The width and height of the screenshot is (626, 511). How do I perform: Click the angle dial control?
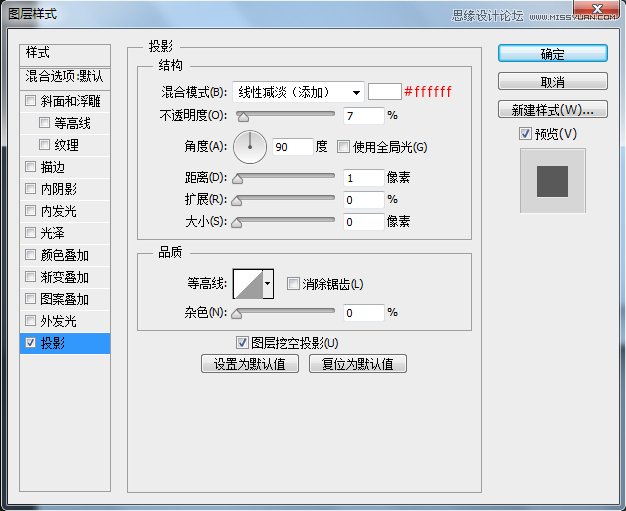[x=250, y=147]
